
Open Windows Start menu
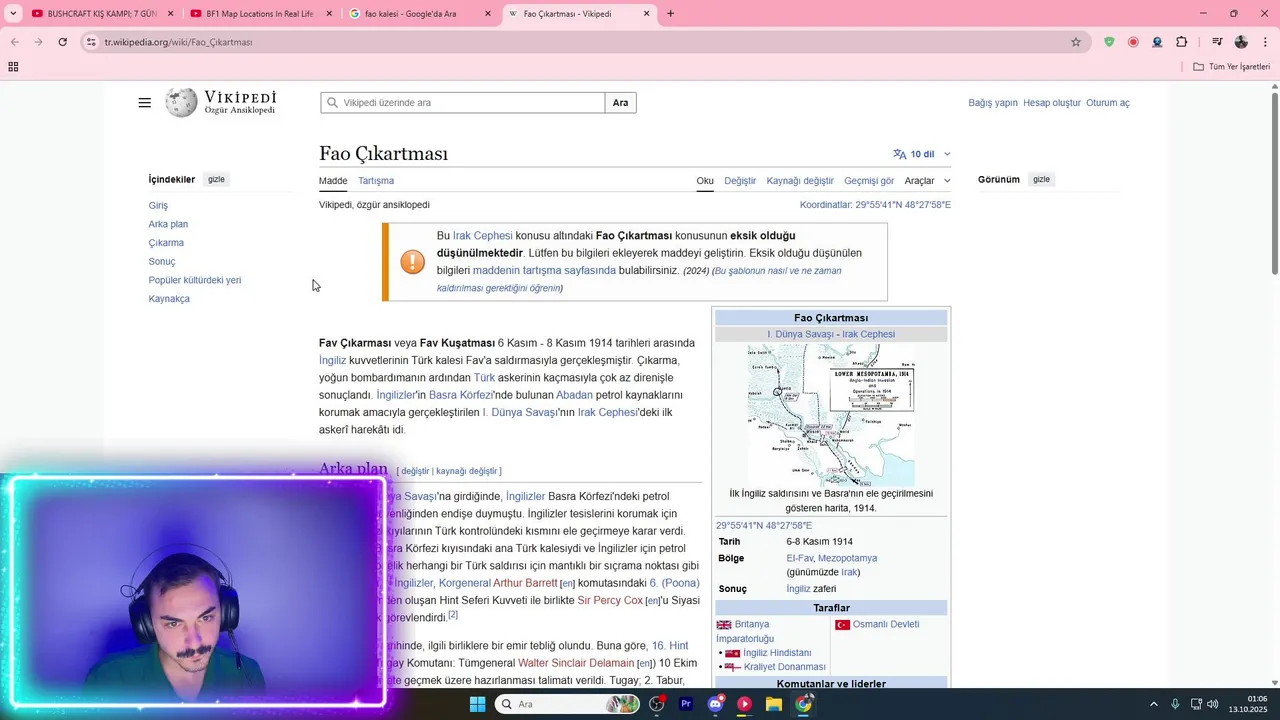tap(478, 704)
